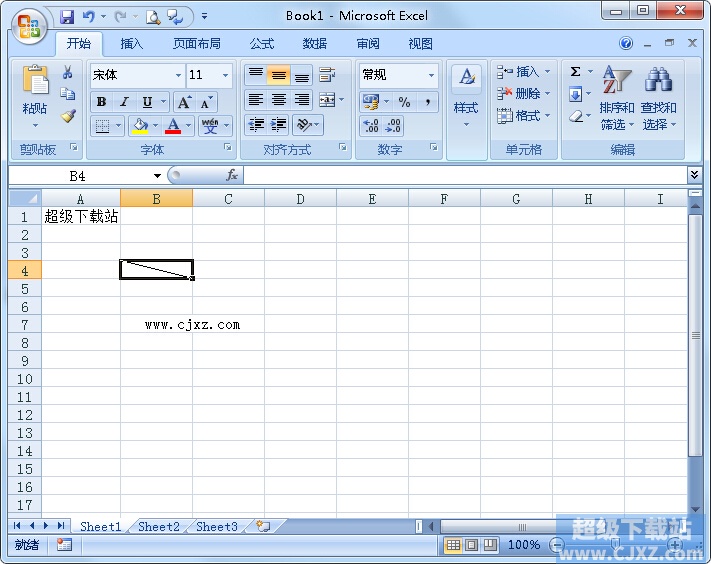Viewport: 711px width, 564px height.
Task: Apply the red font color
Action: (x=173, y=126)
